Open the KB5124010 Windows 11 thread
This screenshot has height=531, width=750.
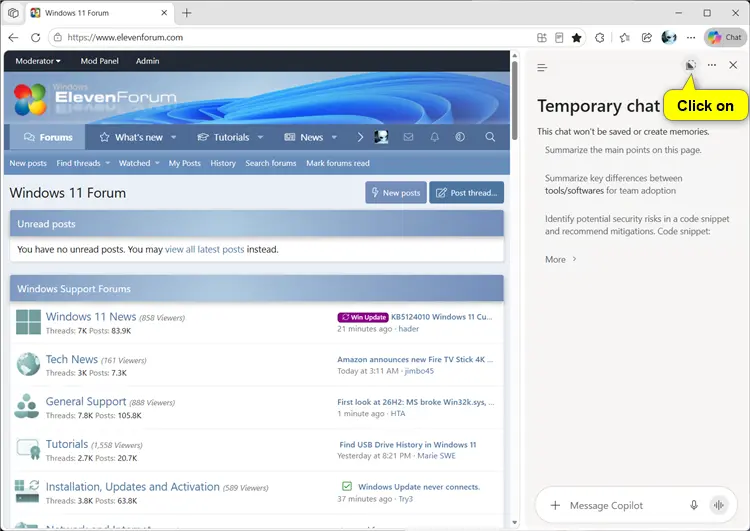(441, 317)
